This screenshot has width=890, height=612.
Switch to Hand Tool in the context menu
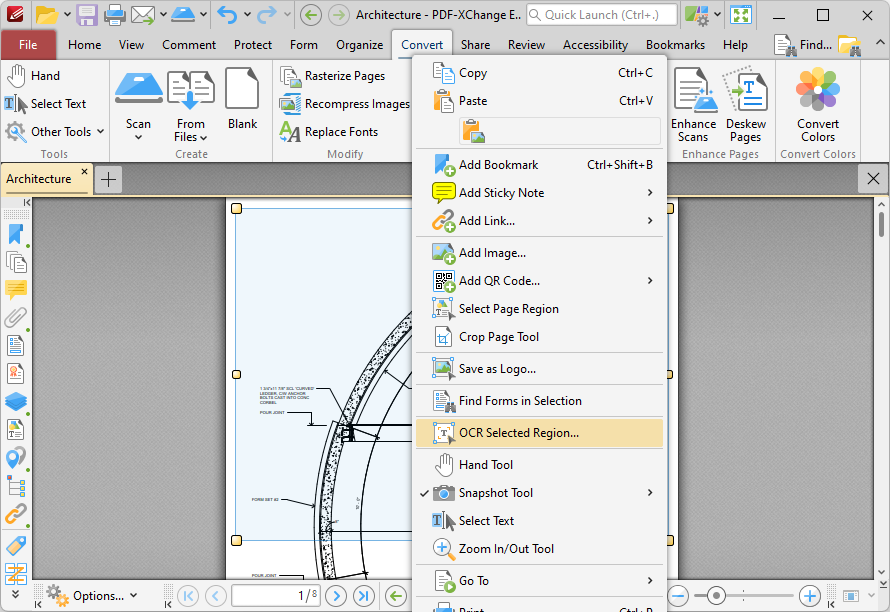[539, 465]
